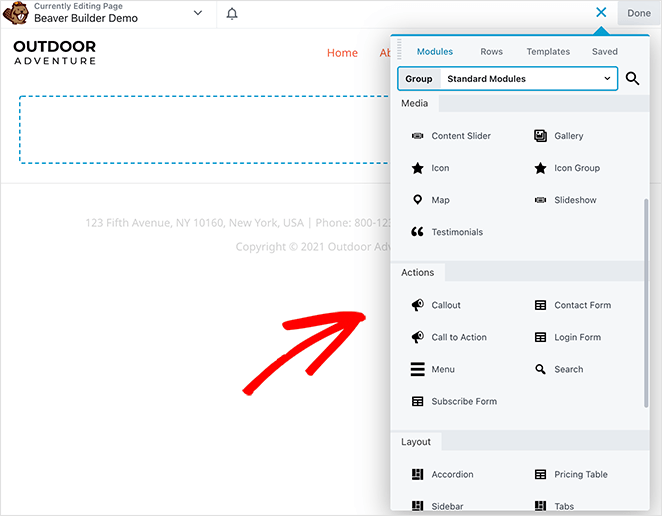
Task: Switch to the Modules tab
Action: click(435, 52)
